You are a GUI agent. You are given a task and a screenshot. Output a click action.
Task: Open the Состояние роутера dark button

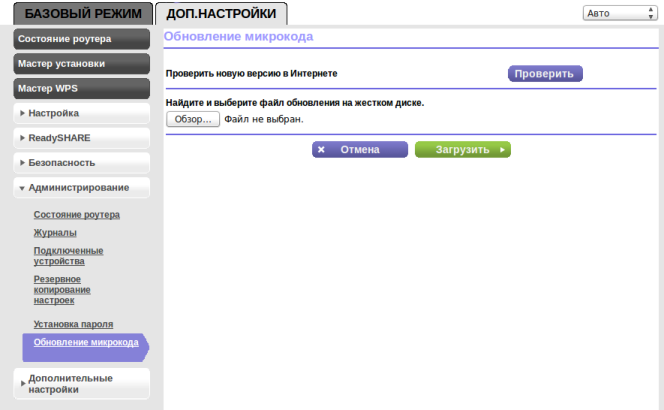pos(82,39)
